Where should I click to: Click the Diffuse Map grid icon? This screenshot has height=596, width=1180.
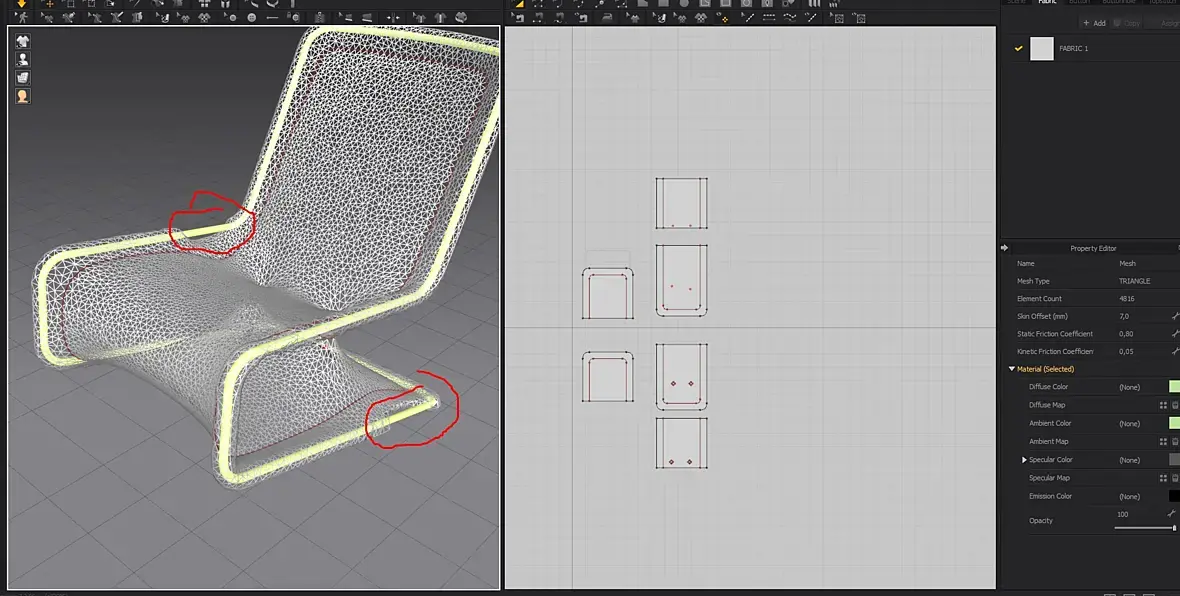(x=1163, y=405)
